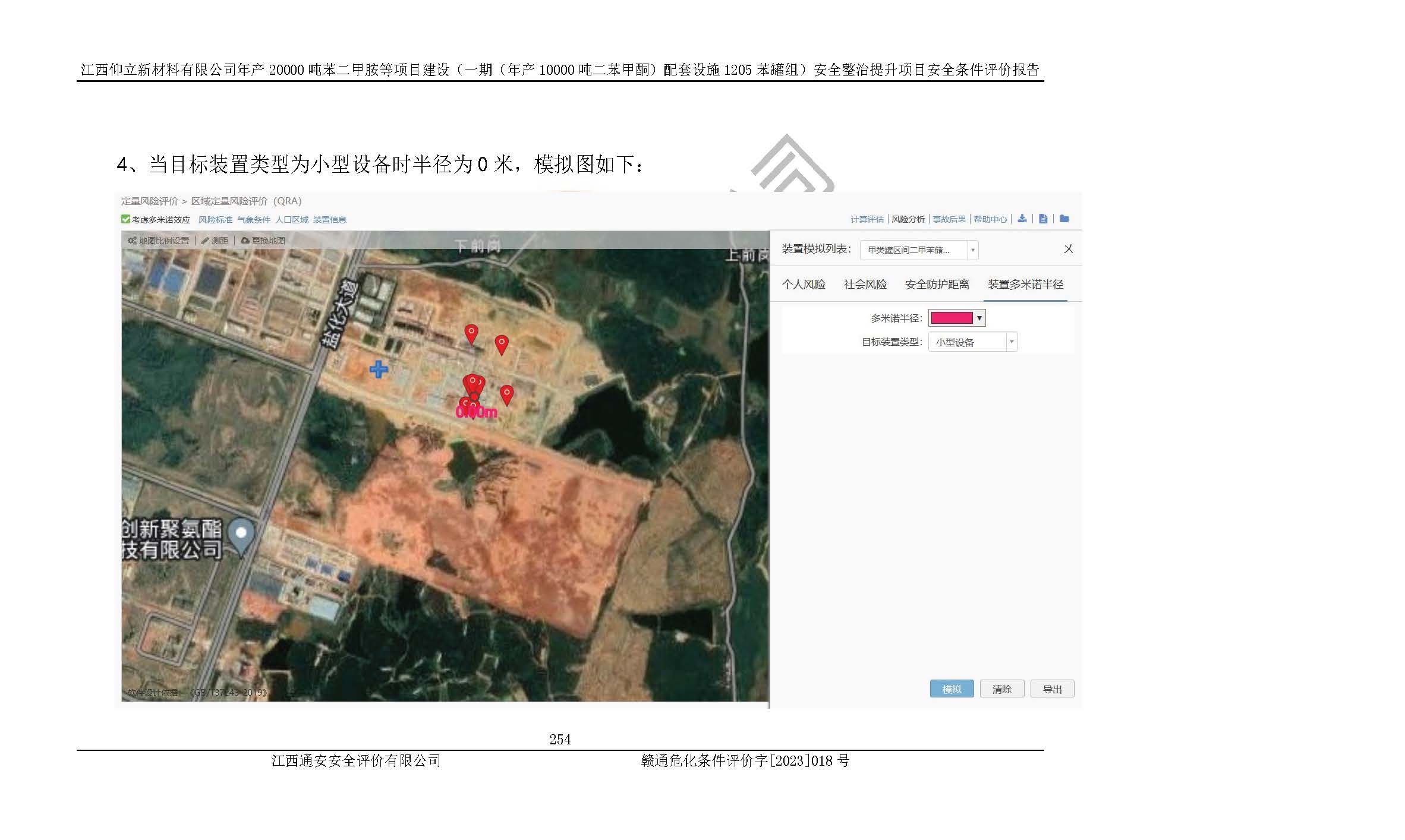Click the document file icon in toolbar
Viewport: 1405px width, 840px height.
[x=1043, y=219]
